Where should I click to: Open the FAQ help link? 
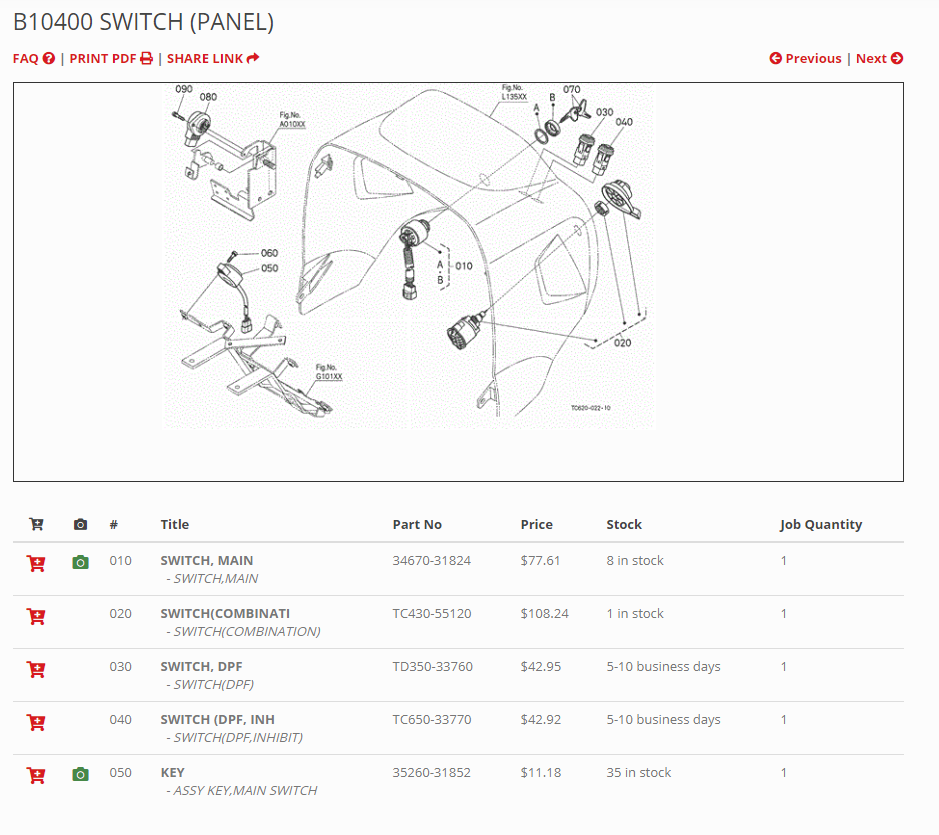[x=33, y=58]
